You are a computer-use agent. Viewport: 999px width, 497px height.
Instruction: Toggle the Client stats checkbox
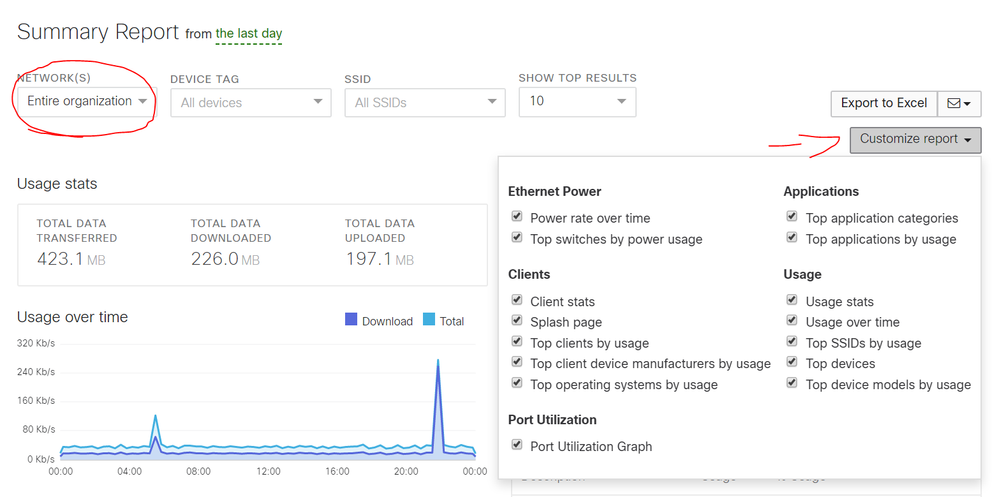click(517, 300)
